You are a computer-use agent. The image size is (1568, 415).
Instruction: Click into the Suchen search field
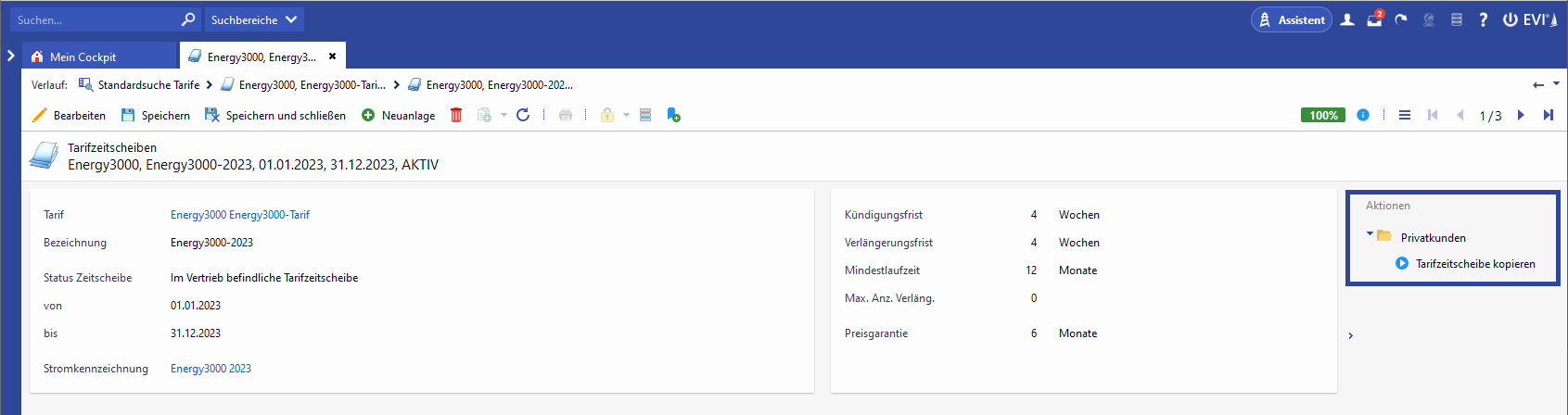pos(93,19)
